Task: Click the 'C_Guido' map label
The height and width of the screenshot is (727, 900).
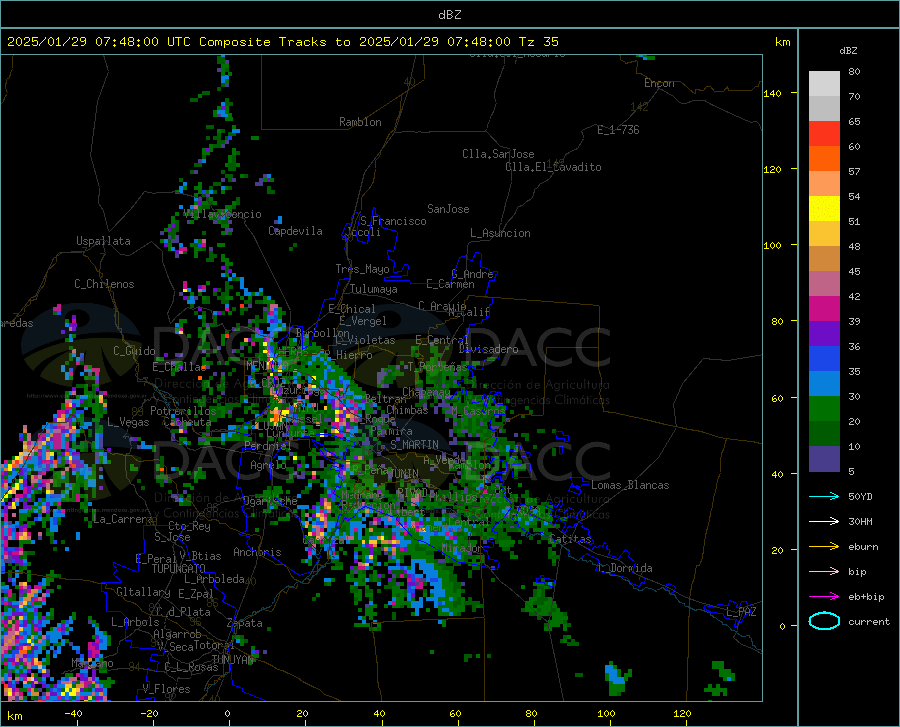Action: click(x=134, y=351)
